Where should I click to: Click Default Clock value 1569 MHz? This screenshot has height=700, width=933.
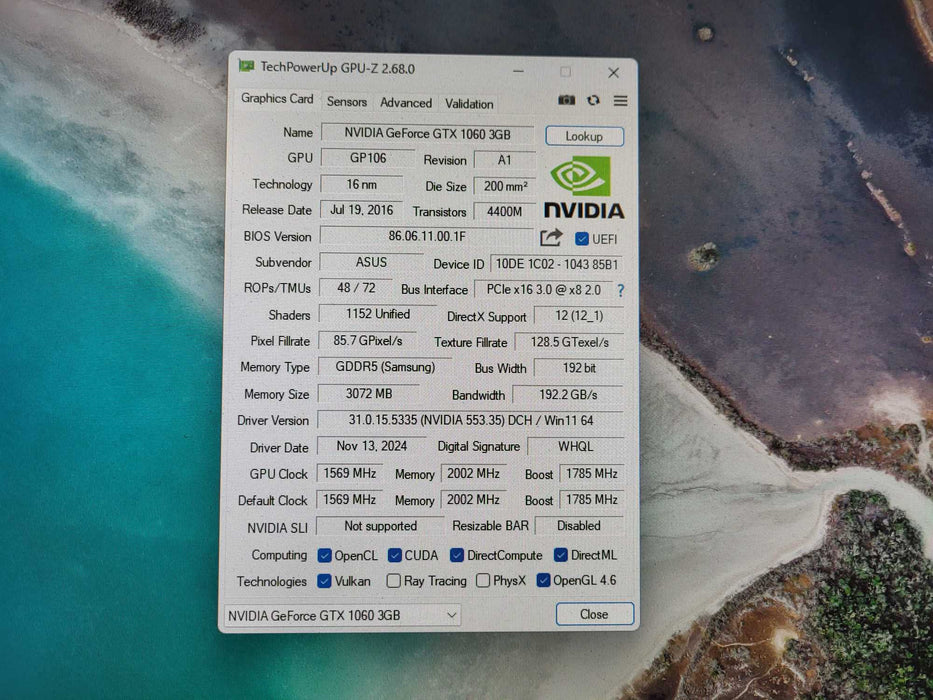(x=349, y=499)
